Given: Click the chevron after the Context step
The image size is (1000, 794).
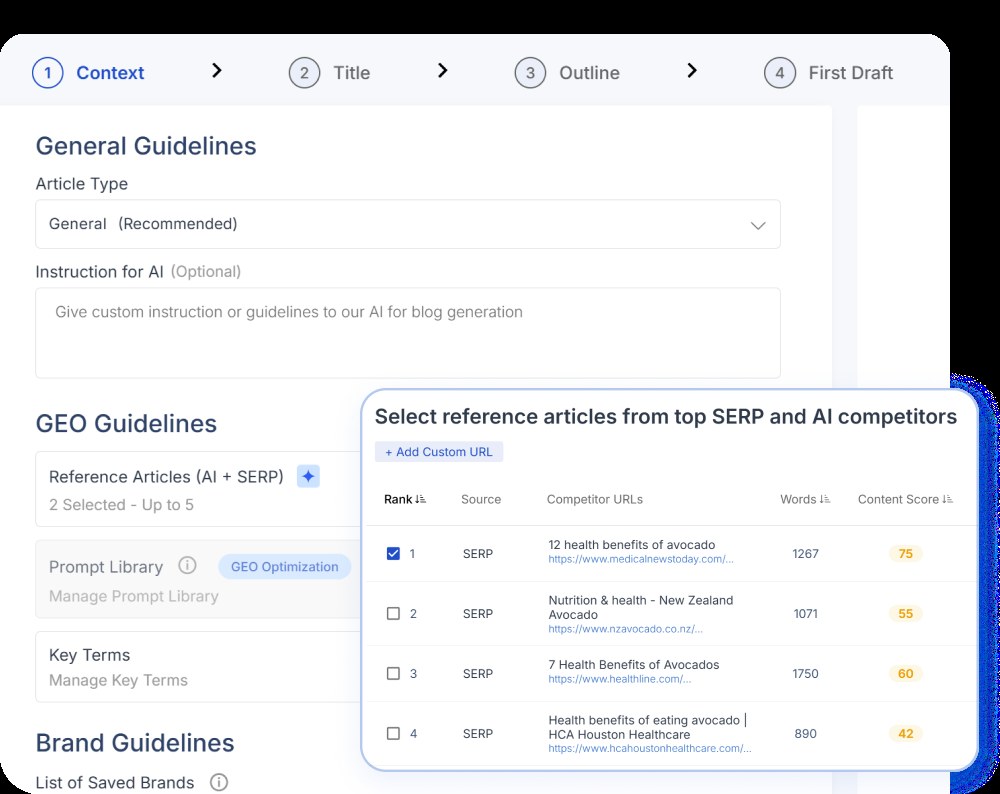Looking at the screenshot, I should (217, 70).
